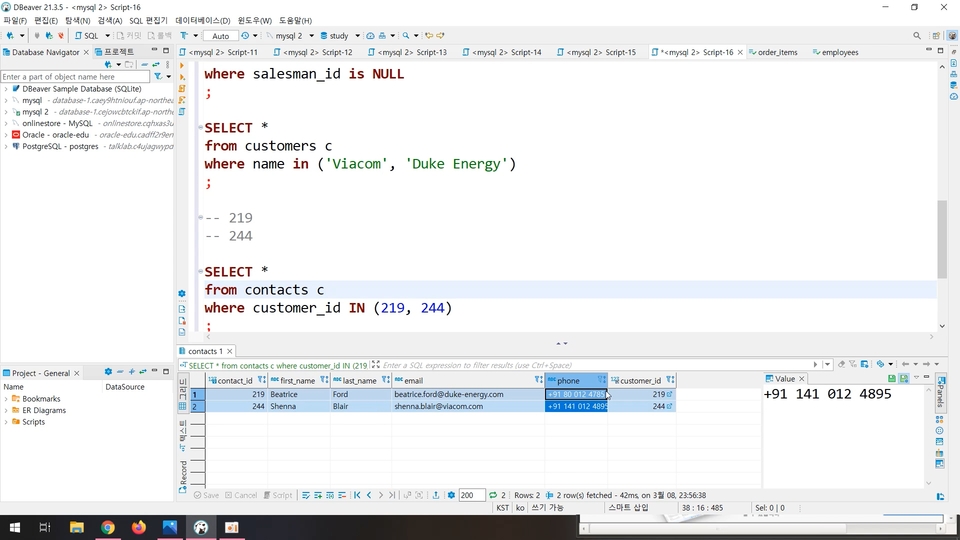This screenshot has width=960, height=540.
Task: Toggle grid view mode button
Action: pos(183,392)
